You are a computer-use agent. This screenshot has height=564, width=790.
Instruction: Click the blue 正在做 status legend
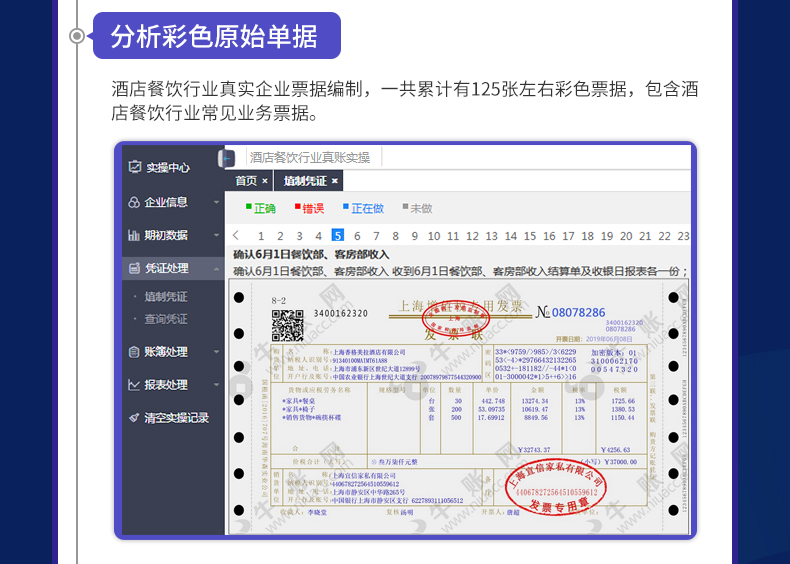tap(363, 208)
